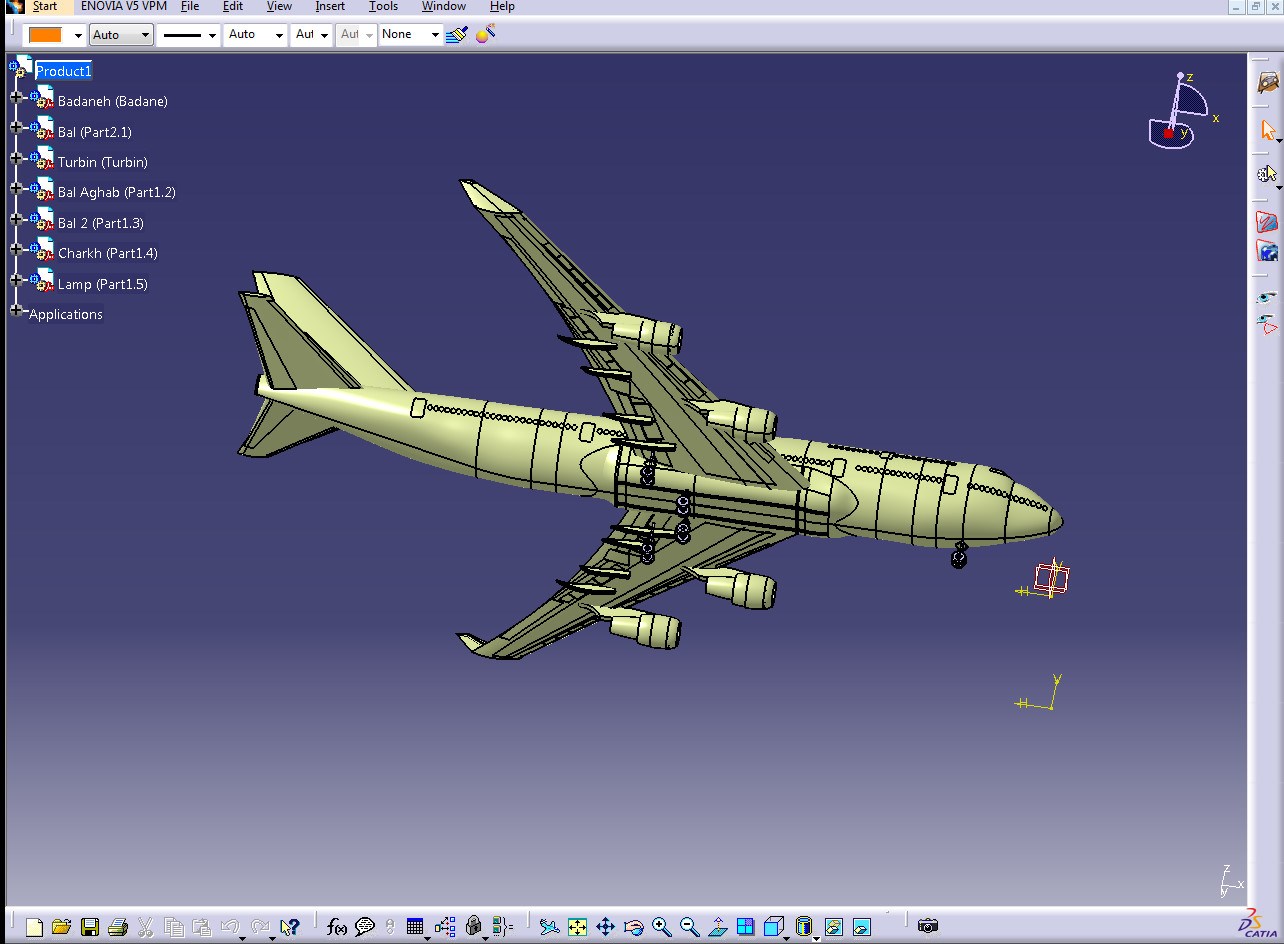This screenshot has width=1284, height=944.
Task: Expand the Applications tree node
Action: [x=16, y=311]
